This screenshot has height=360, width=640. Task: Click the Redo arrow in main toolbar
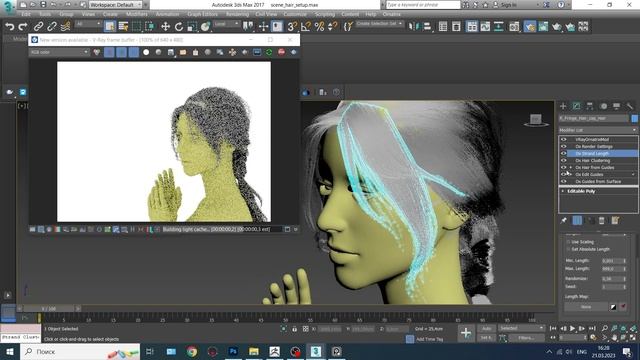point(23,27)
